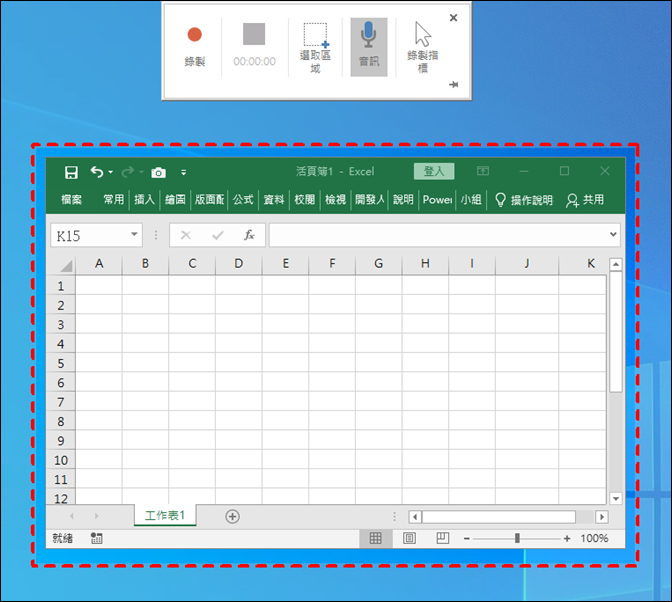Switch to Normal view in status bar
This screenshot has height=602, width=672.
[375, 538]
